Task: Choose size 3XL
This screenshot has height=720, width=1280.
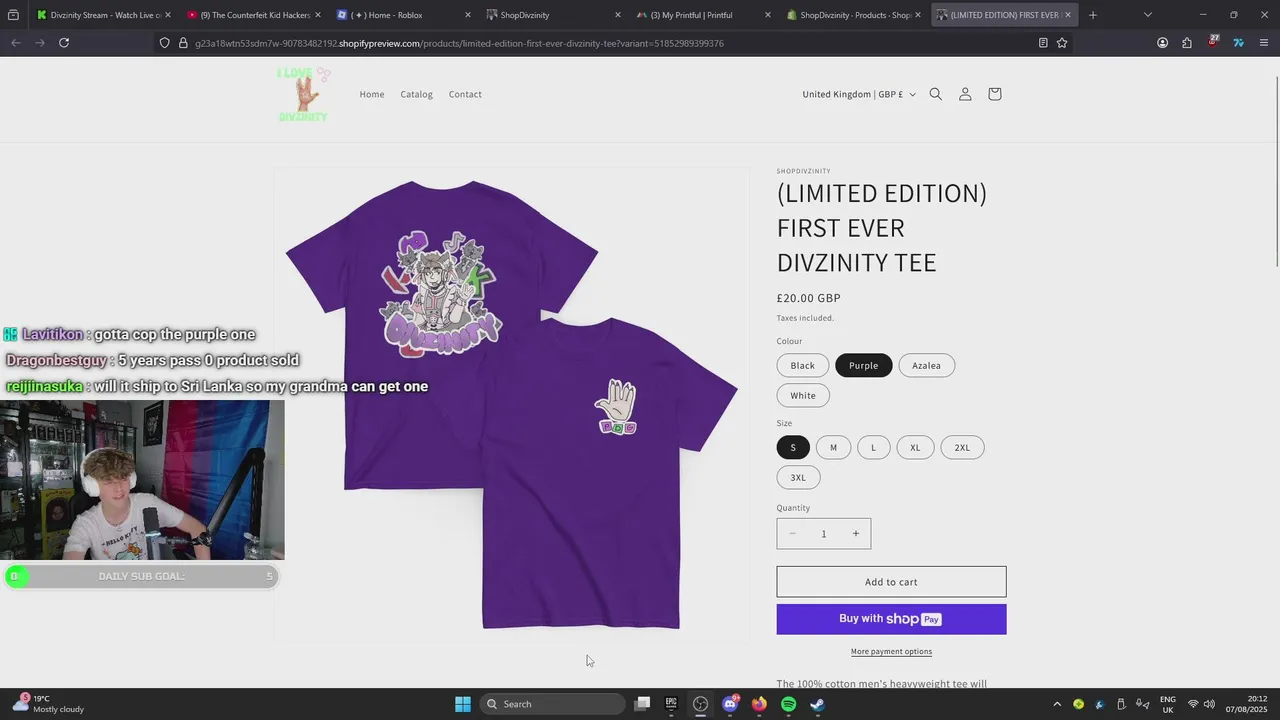Action: (x=798, y=478)
